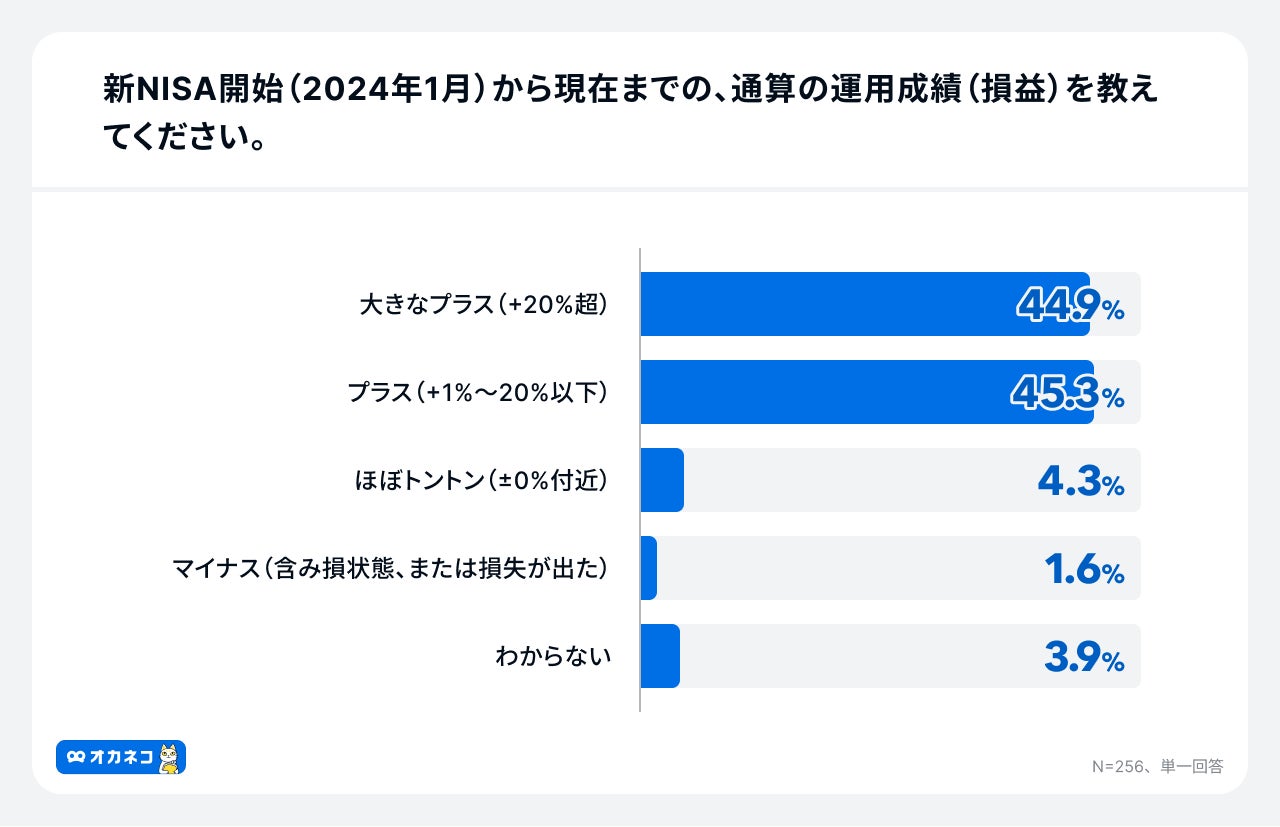Image resolution: width=1280 pixels, height=827 pixels.
Task: Click the 44.9% value
Action: [x=1069, y=306]
